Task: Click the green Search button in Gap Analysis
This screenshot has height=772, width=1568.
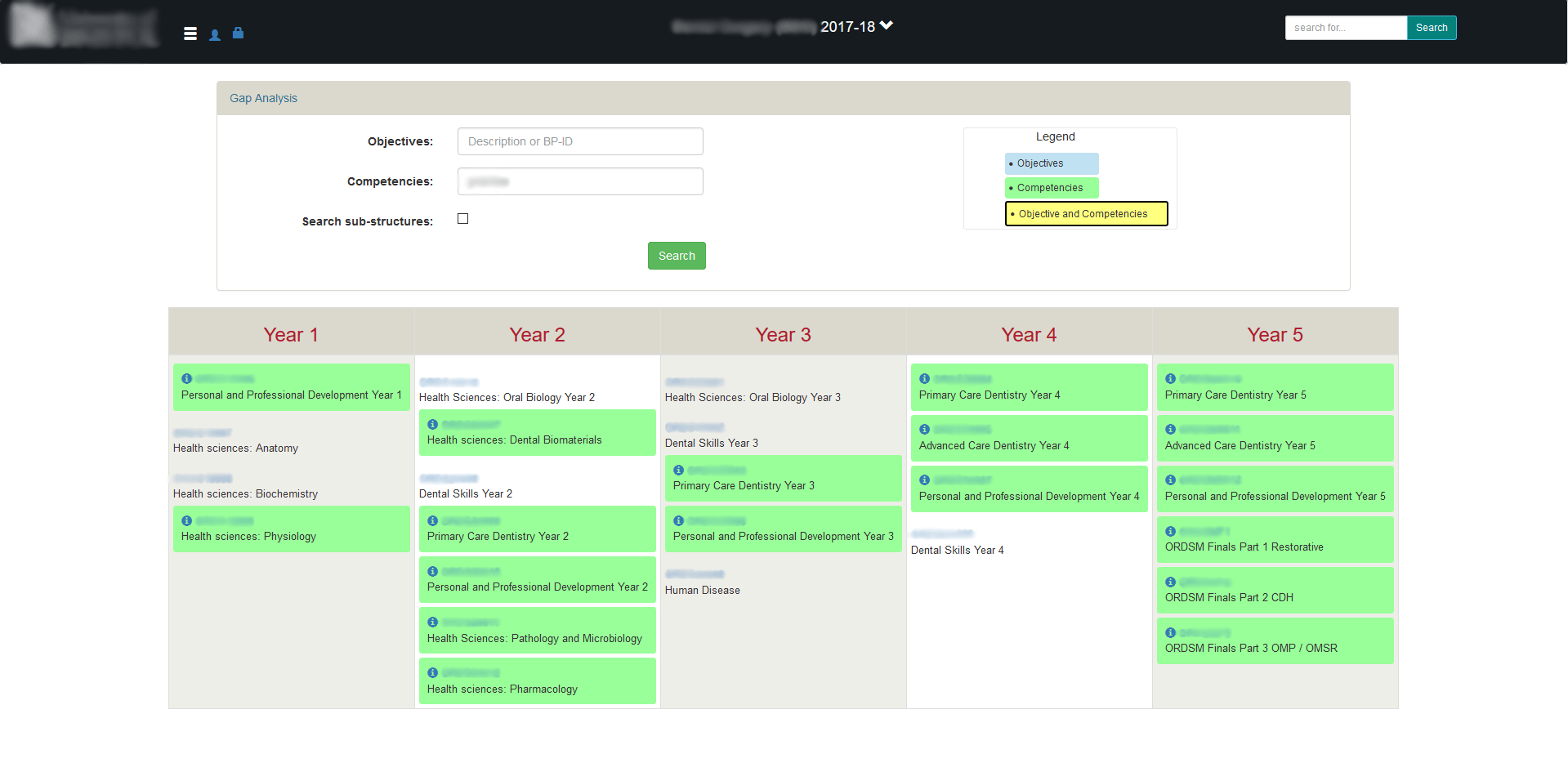Action: tap(677, 256)
